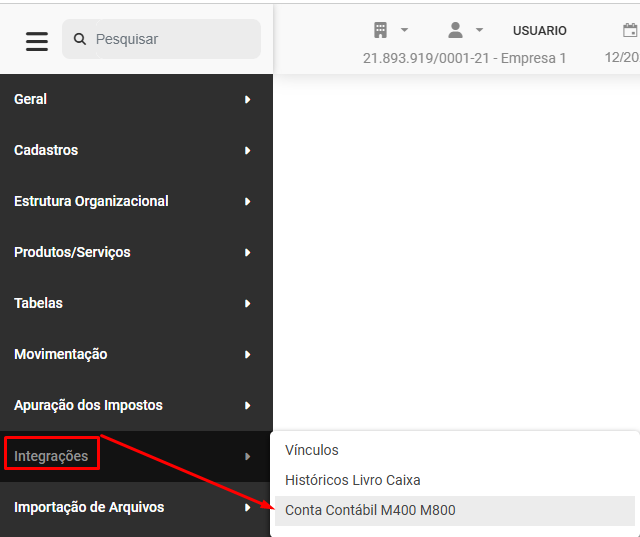640x537 pixels.
Task: Choose Vínculos from the submenu
Action: [312, 450]
